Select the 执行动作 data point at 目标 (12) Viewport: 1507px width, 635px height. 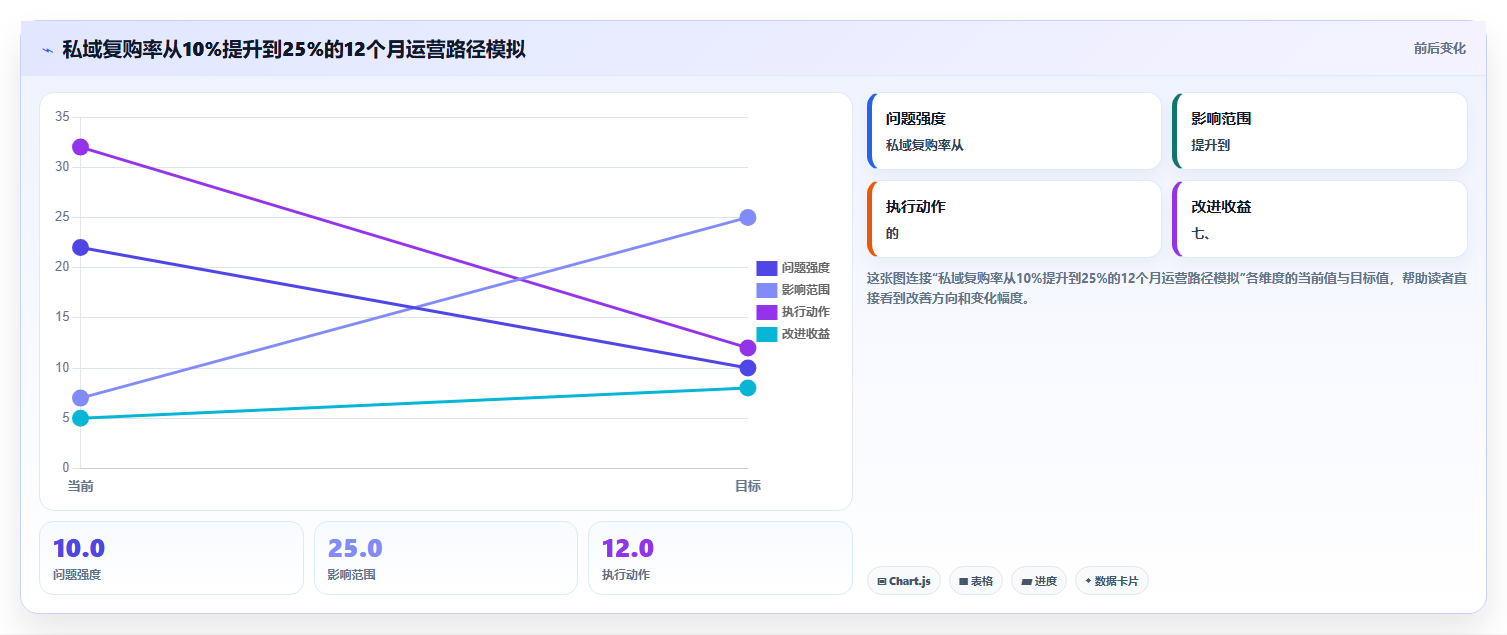[748, 348]
